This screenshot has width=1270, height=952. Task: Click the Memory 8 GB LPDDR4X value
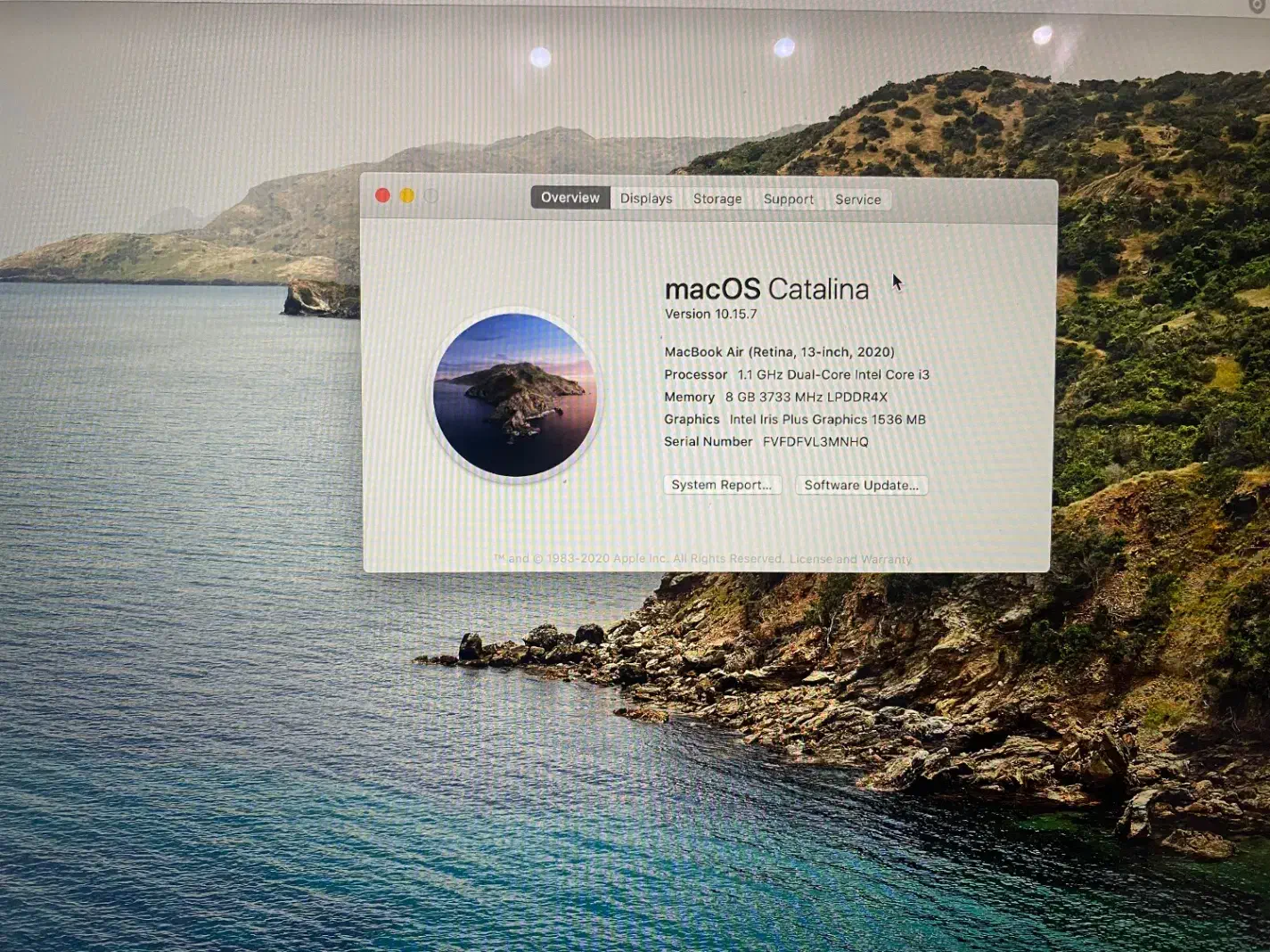[806, 397]
